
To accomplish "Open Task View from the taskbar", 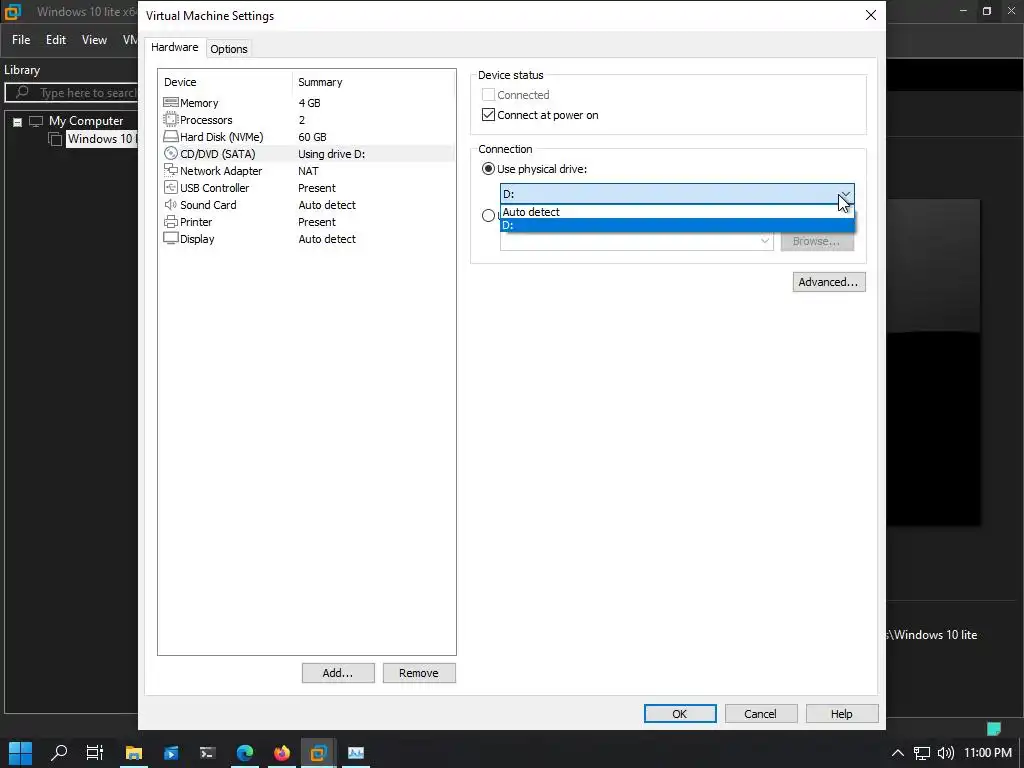I will click(95, 752).
